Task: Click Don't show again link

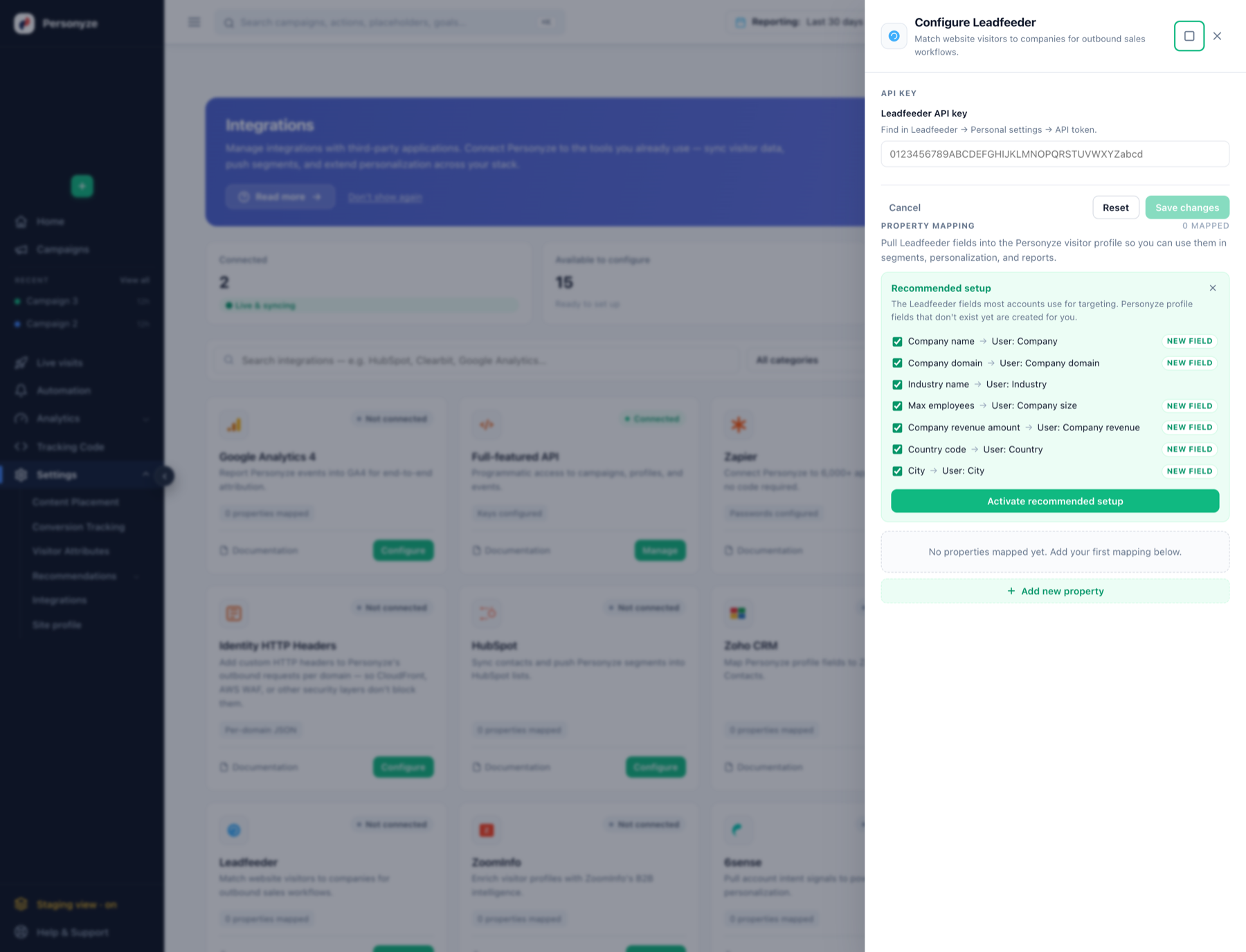Action: pos(385,198)
